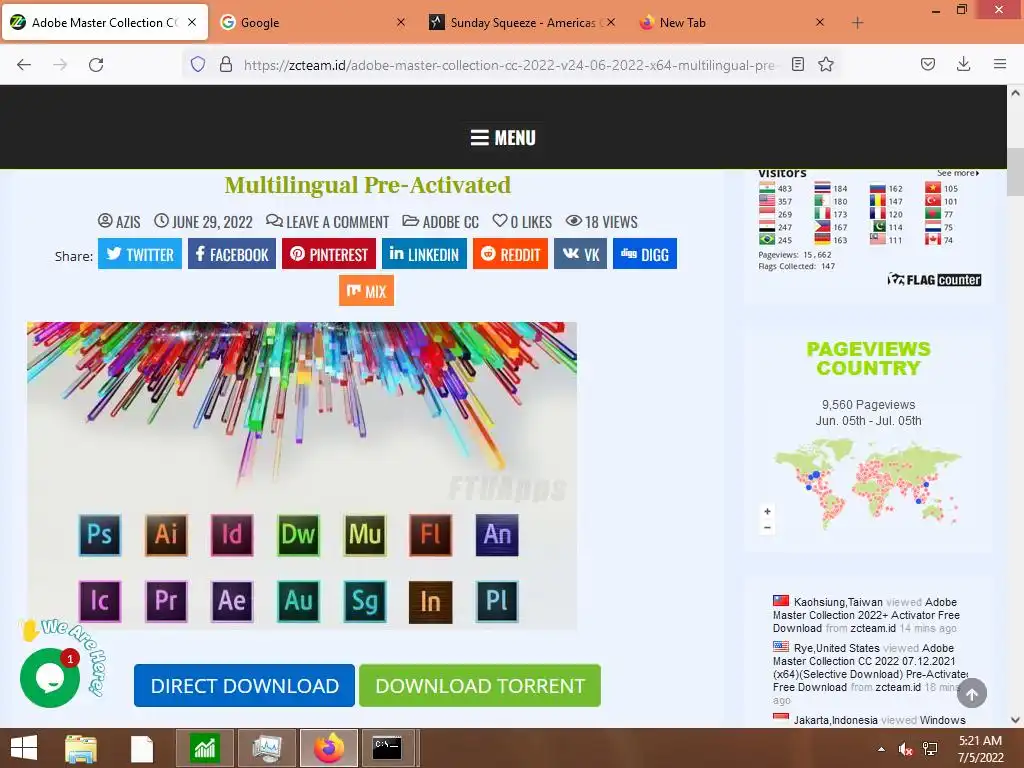Viewport: 1024px width, 768px height.
Task: Open the Firefox application hamburger menu
Action: tap(999, 64)
